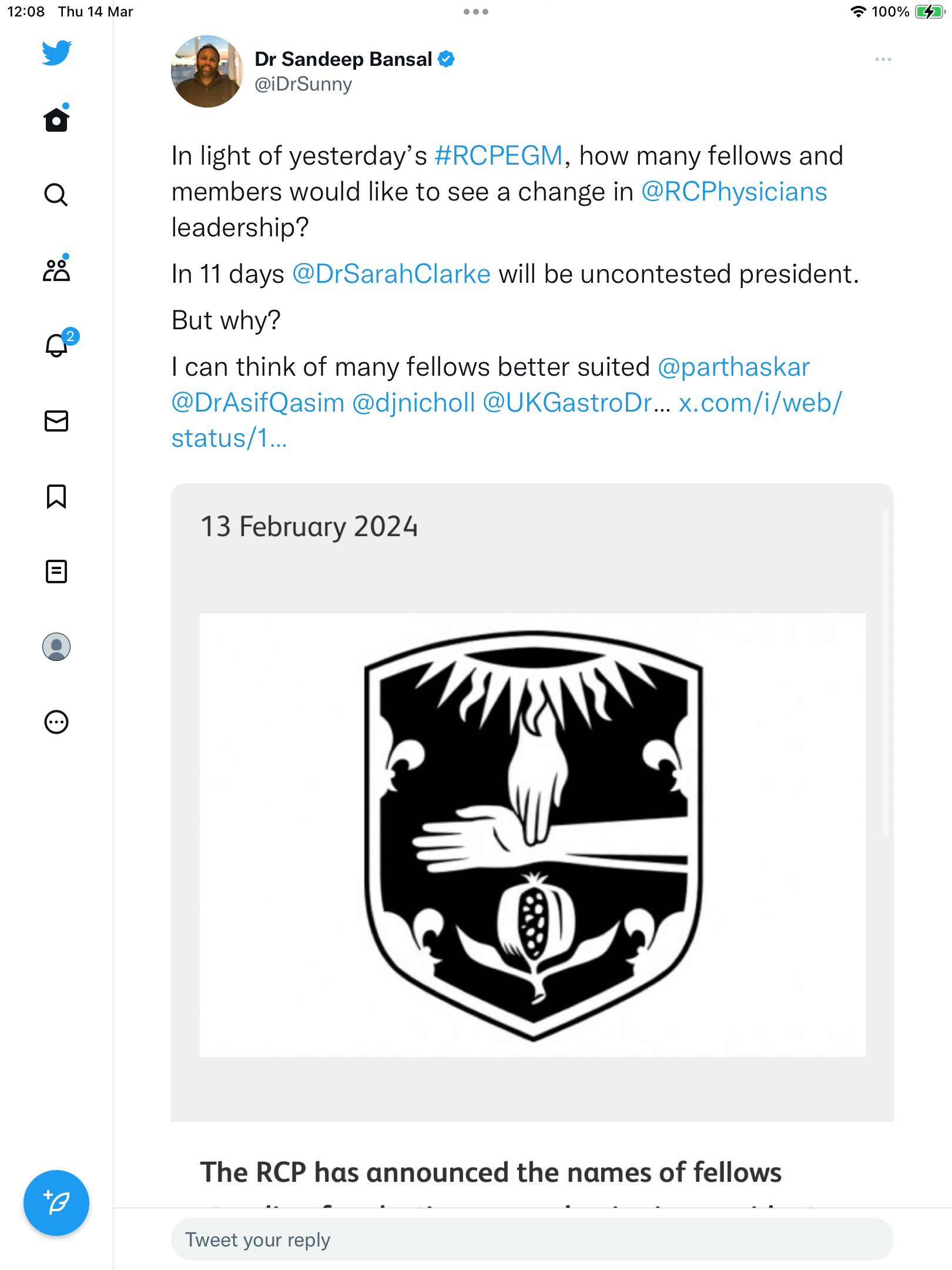Tap the Tweet your reply field
The height and width of the screenshot is (1270, 952).
coord(532,1239)
